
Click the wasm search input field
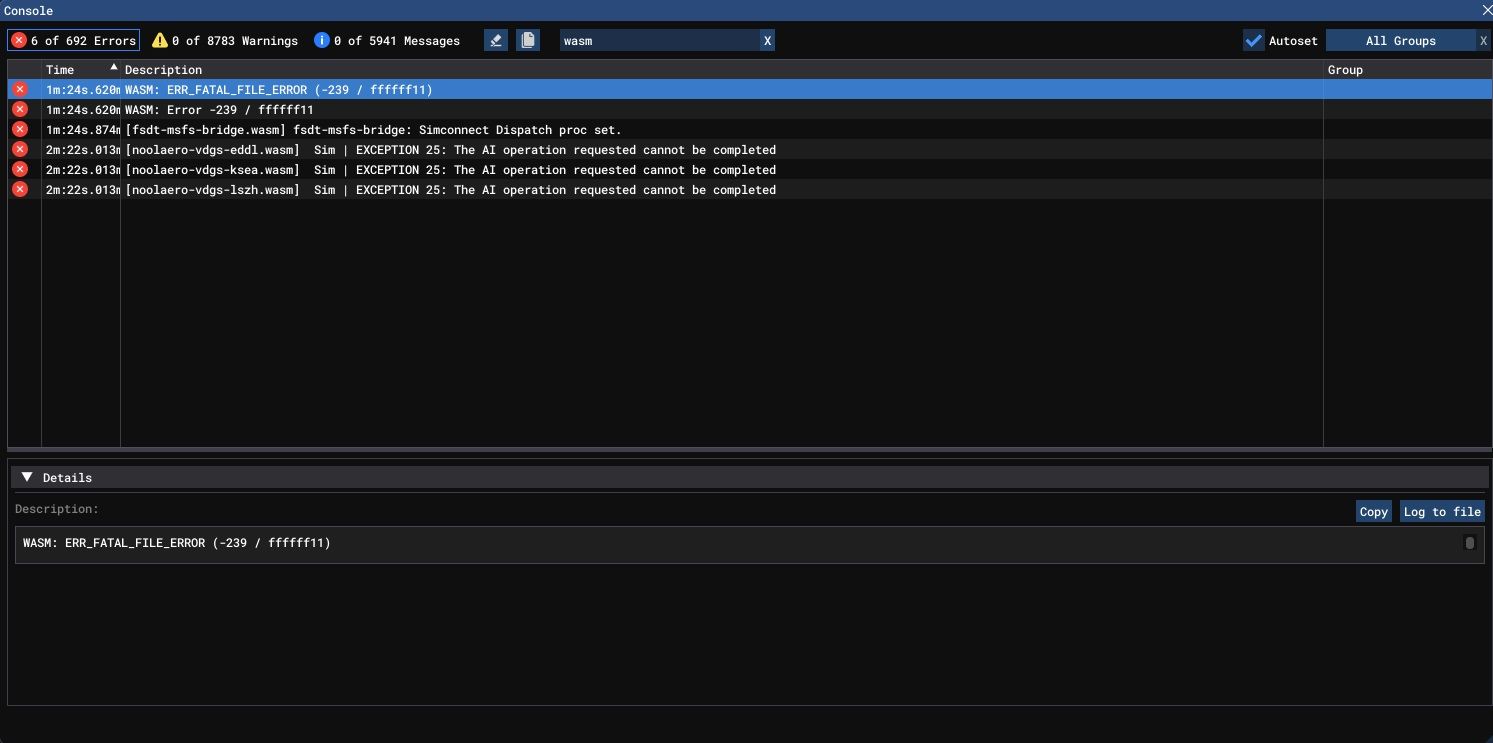pyautogui.click(x=658, y=40)
